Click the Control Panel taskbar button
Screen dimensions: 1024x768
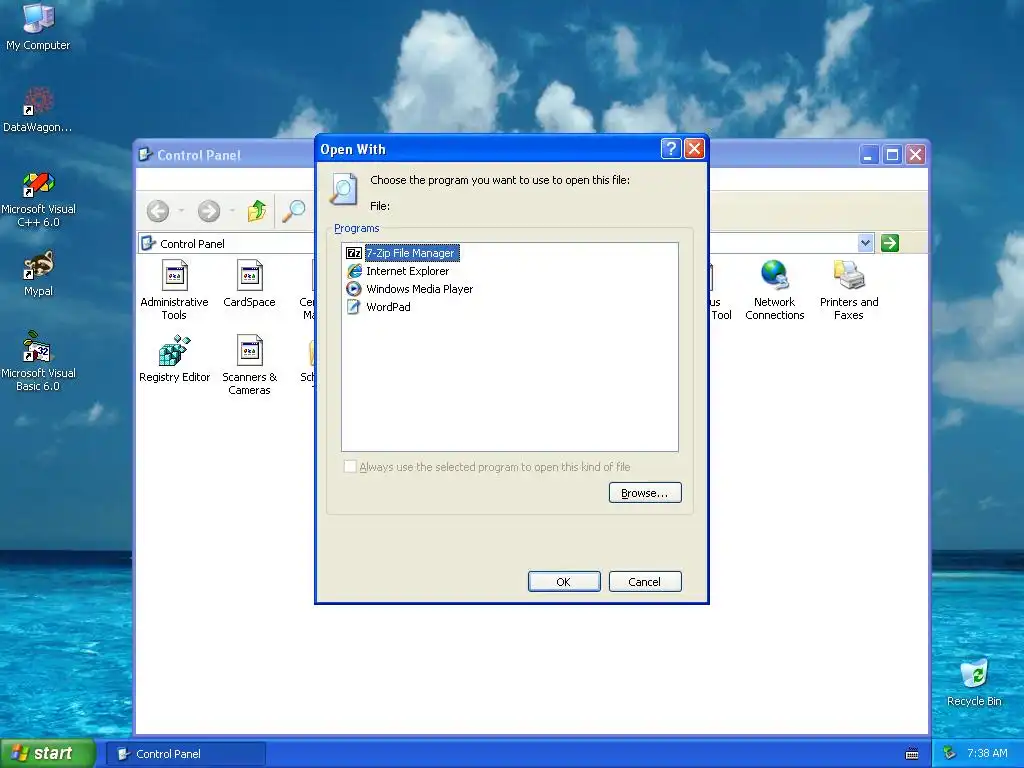[x=185, y=754]
